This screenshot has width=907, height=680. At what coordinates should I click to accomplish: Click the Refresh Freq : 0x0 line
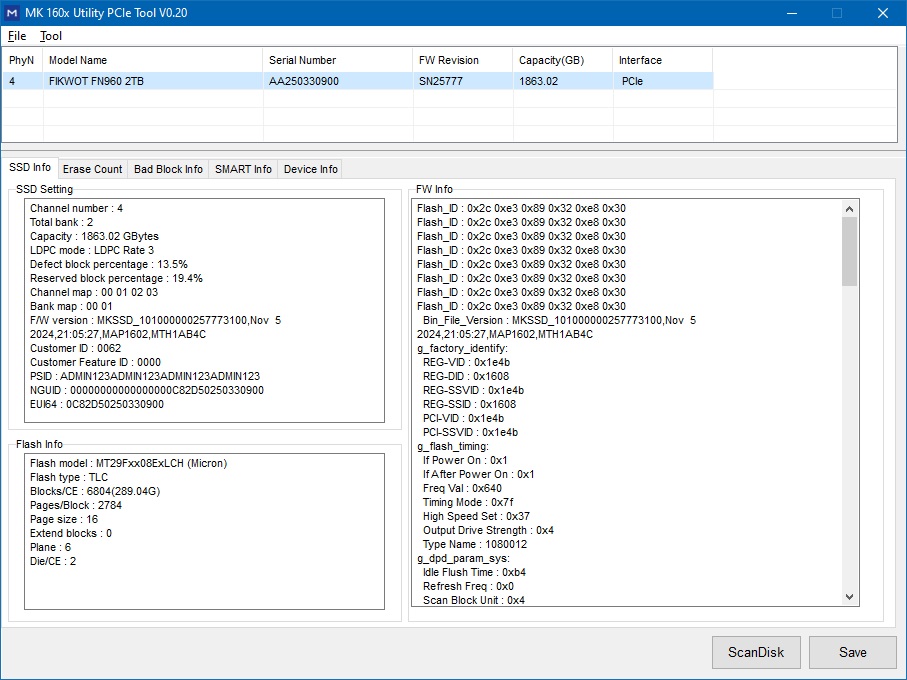[468, 586]
